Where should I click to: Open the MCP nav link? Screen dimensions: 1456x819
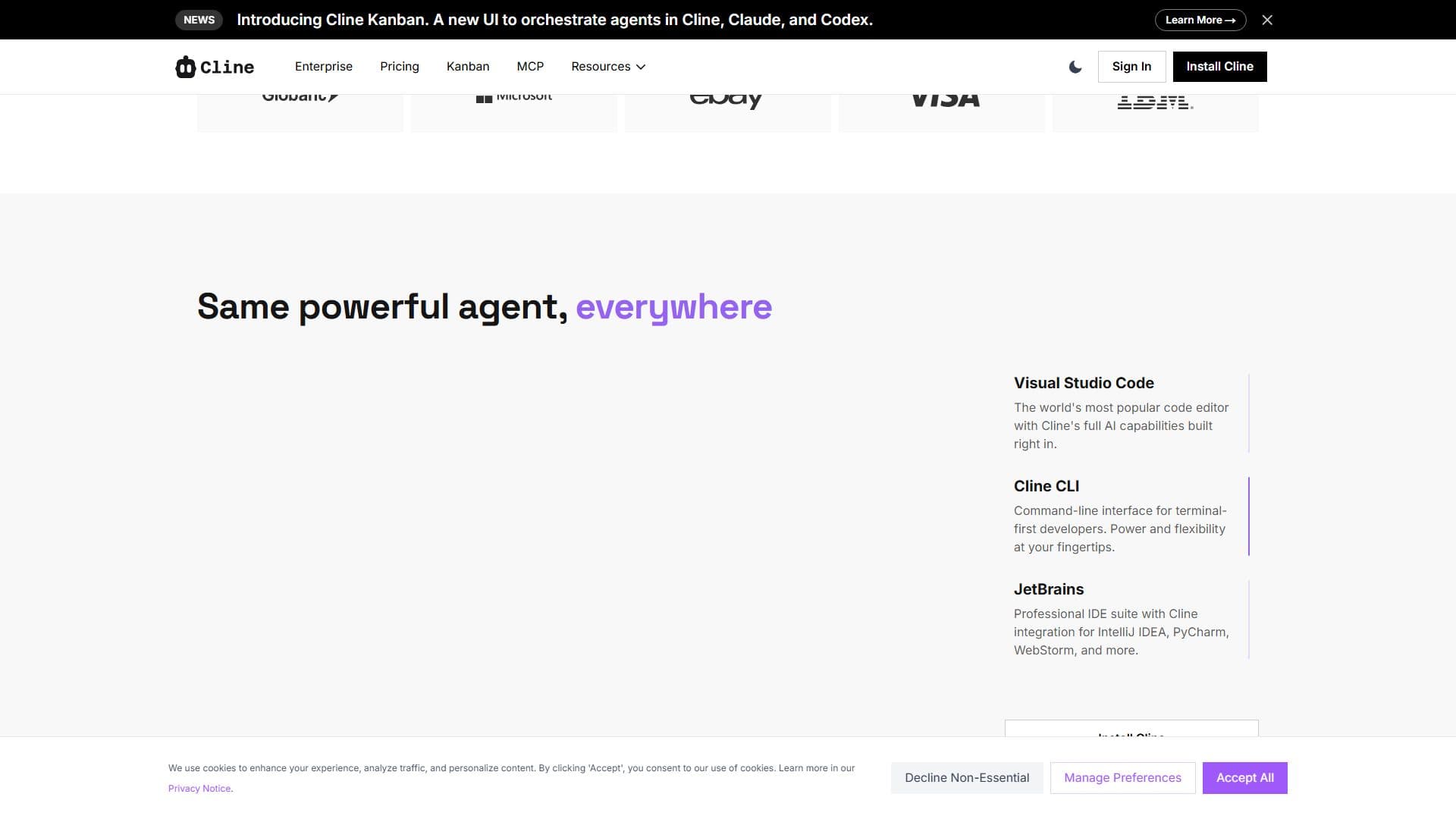[x=530, y=67]
